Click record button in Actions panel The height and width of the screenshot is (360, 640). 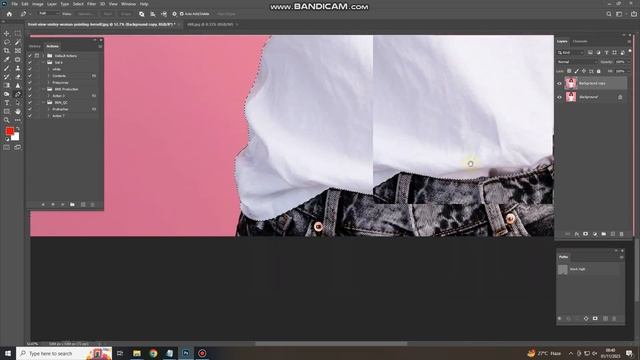[53, 204]
